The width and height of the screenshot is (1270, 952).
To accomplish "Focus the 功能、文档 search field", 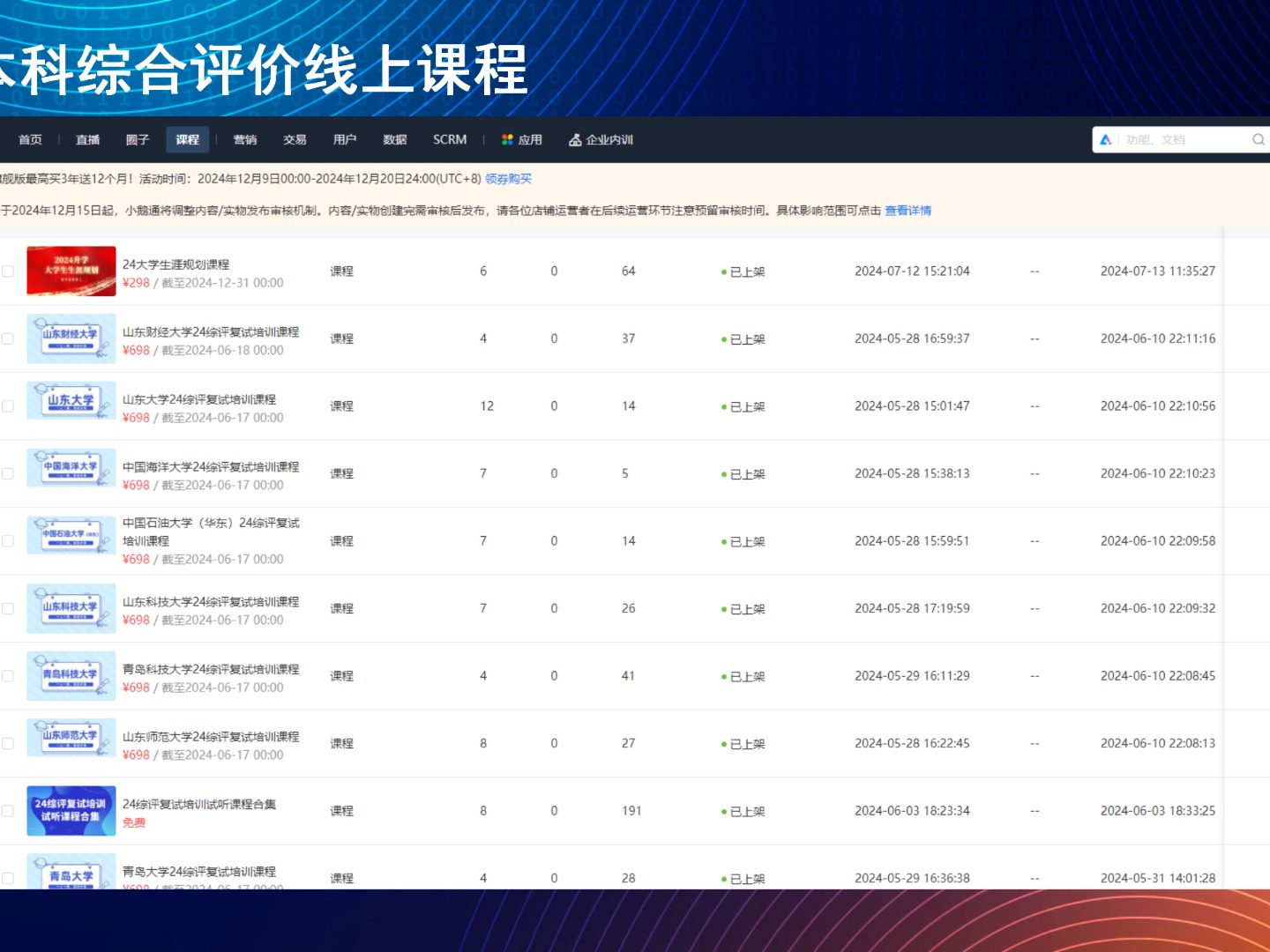I will click(1182, 139).
